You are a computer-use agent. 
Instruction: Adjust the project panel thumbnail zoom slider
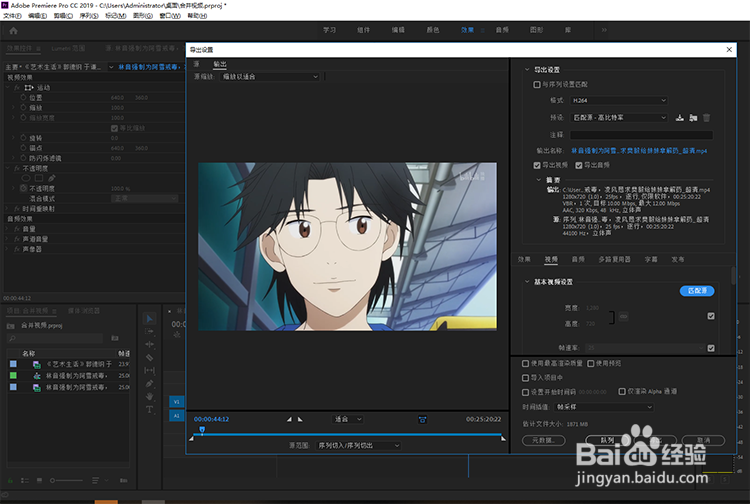66,480
